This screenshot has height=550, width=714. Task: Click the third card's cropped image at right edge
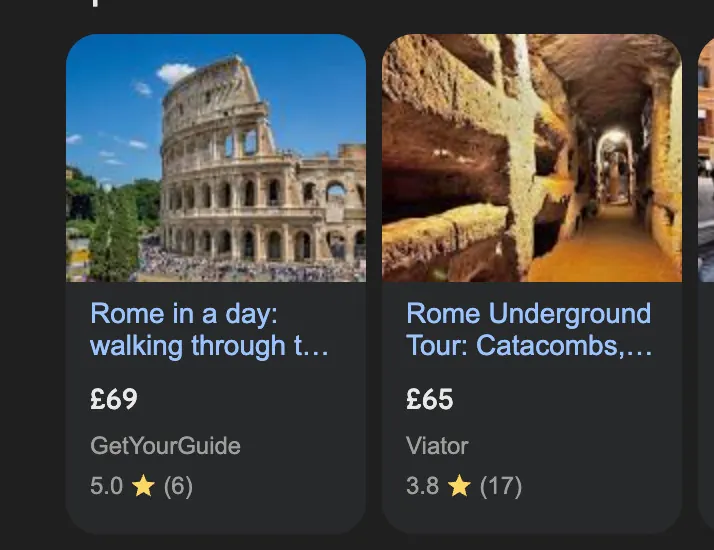706,158
